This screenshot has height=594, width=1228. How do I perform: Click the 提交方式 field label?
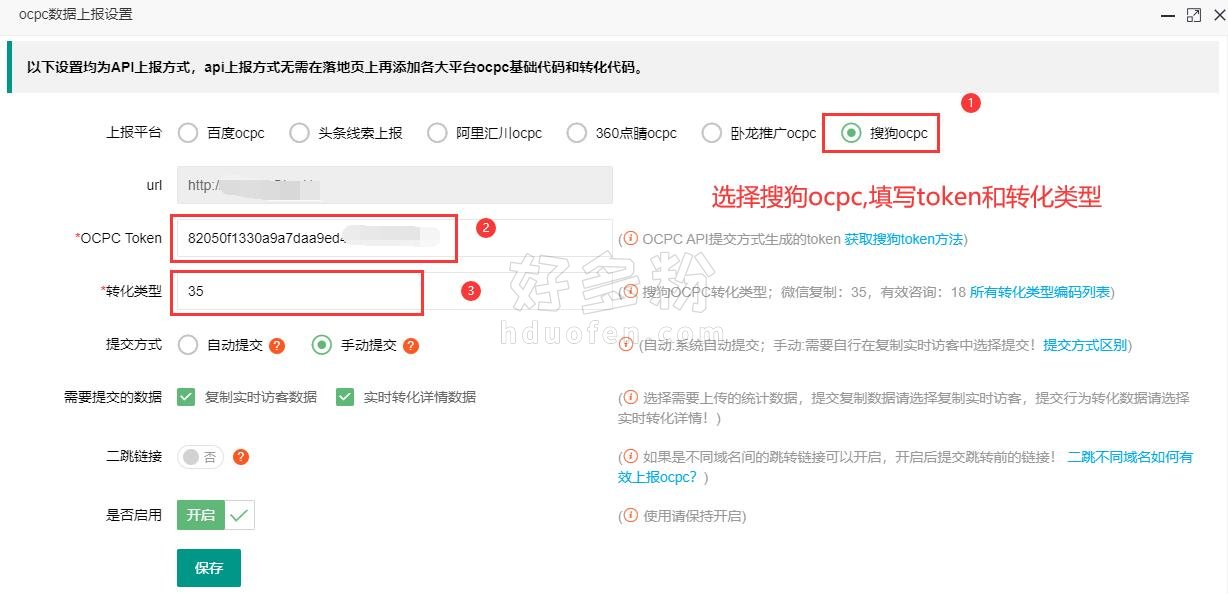pyautogui.click(x=134, y=345)
